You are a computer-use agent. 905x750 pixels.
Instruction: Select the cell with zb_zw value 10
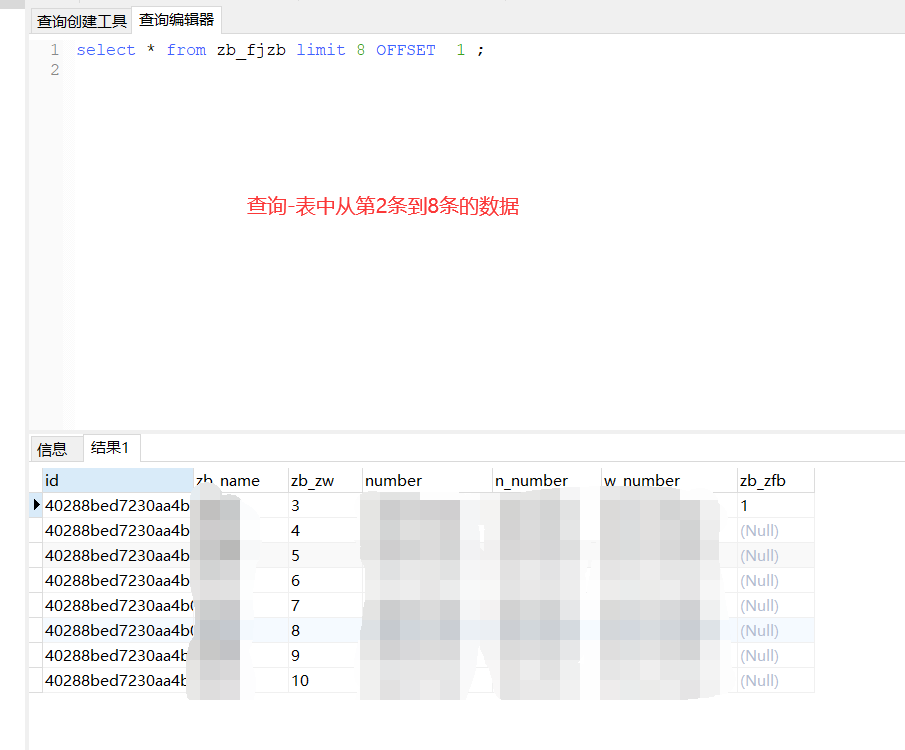tap(325, 680)
